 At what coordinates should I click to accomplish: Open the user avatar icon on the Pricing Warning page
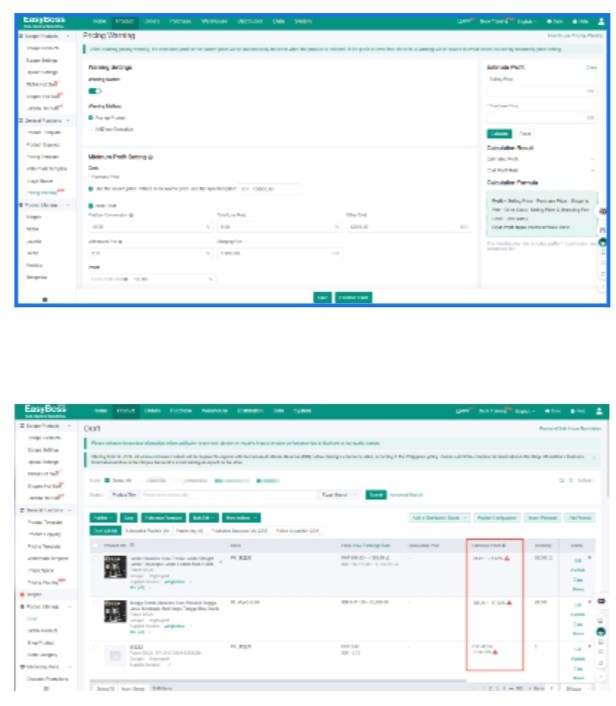[x=599, y=20]
